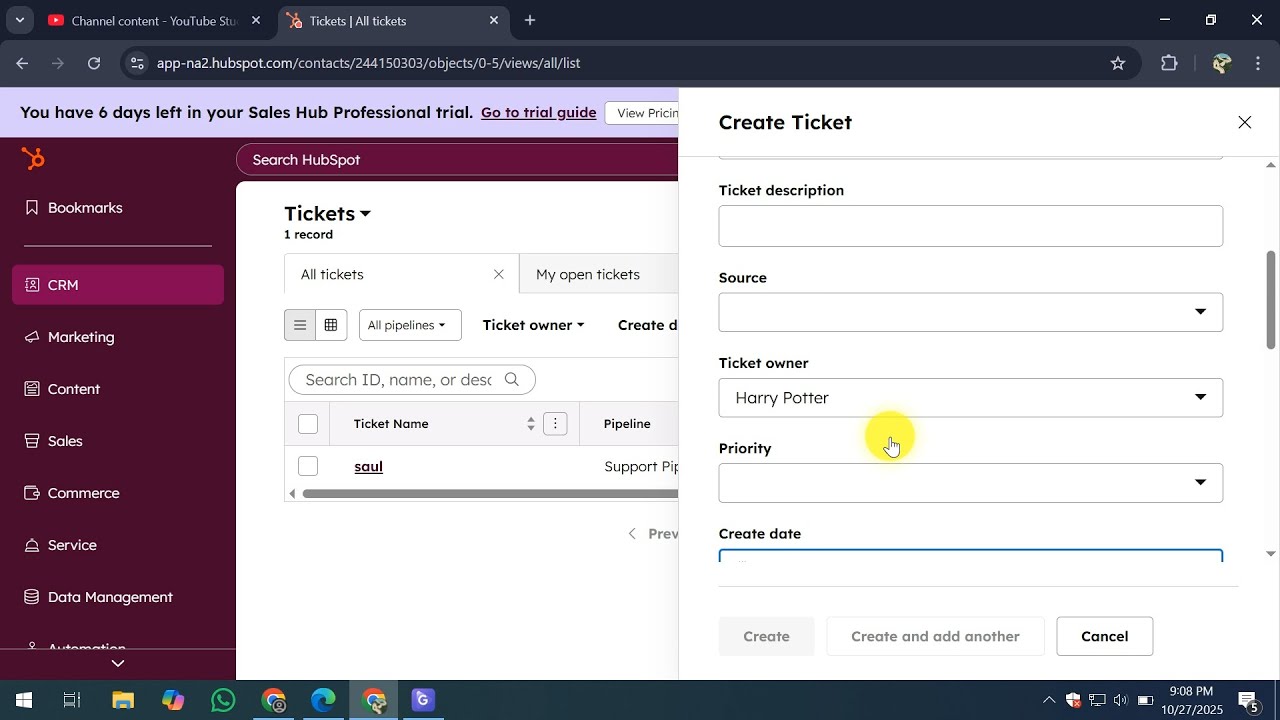
Task: Close the Create Ticket panel
Action: pyautogui.click(x=1244, y=122)
